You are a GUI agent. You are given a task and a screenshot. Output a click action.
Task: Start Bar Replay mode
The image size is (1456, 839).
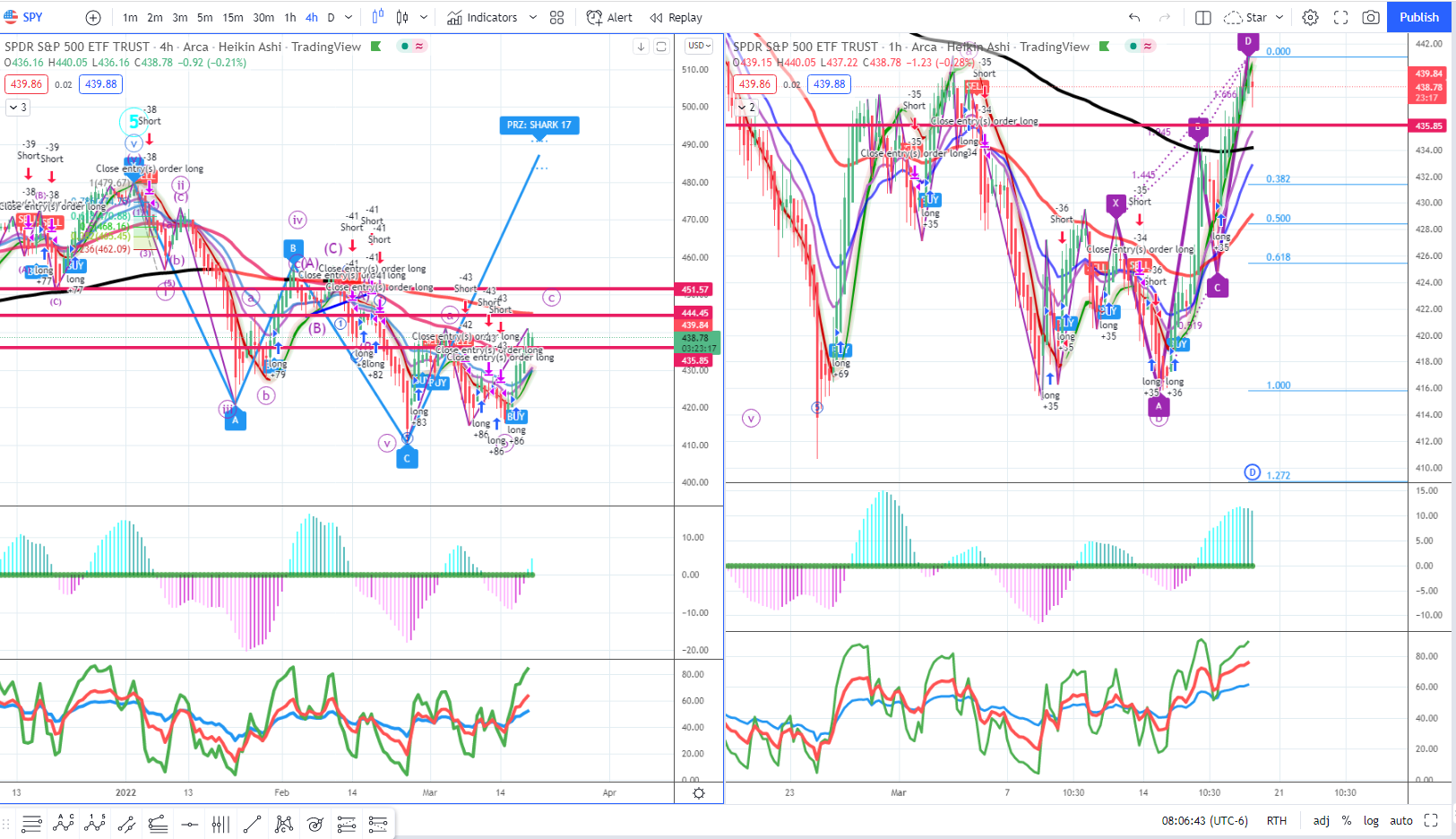(676, 17)
